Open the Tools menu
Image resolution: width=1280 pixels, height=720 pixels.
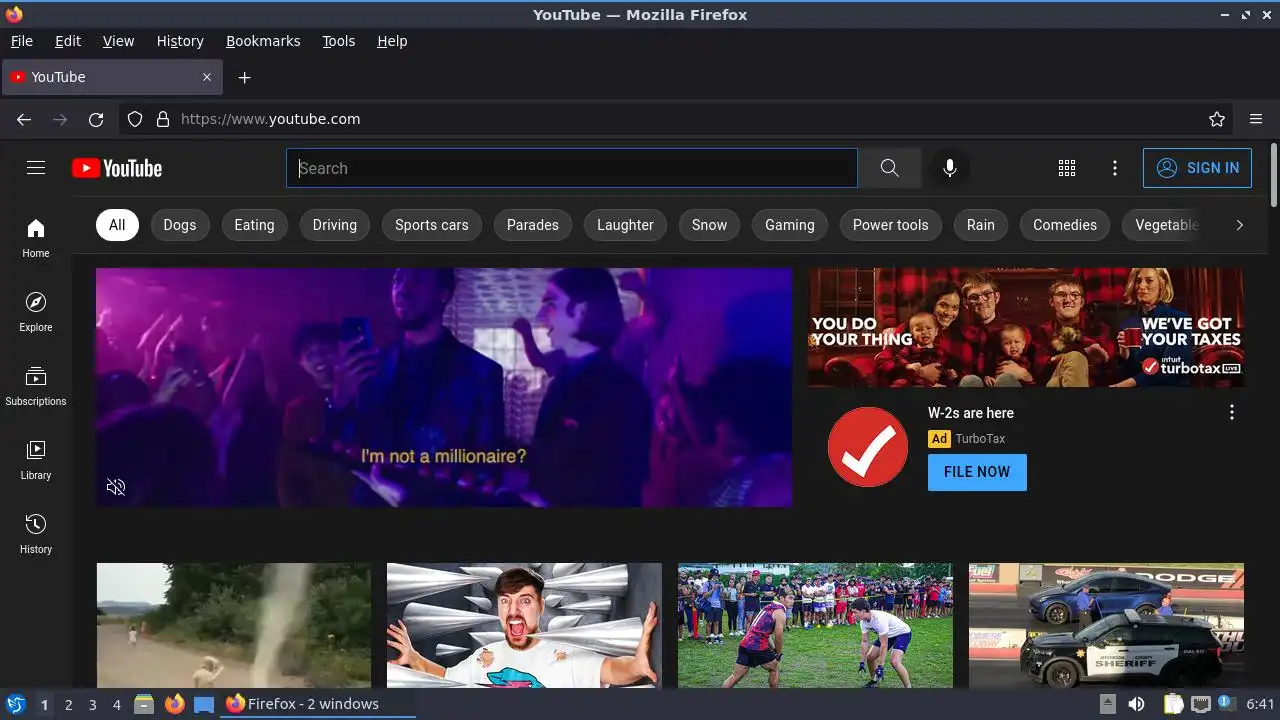pos(339,41)
